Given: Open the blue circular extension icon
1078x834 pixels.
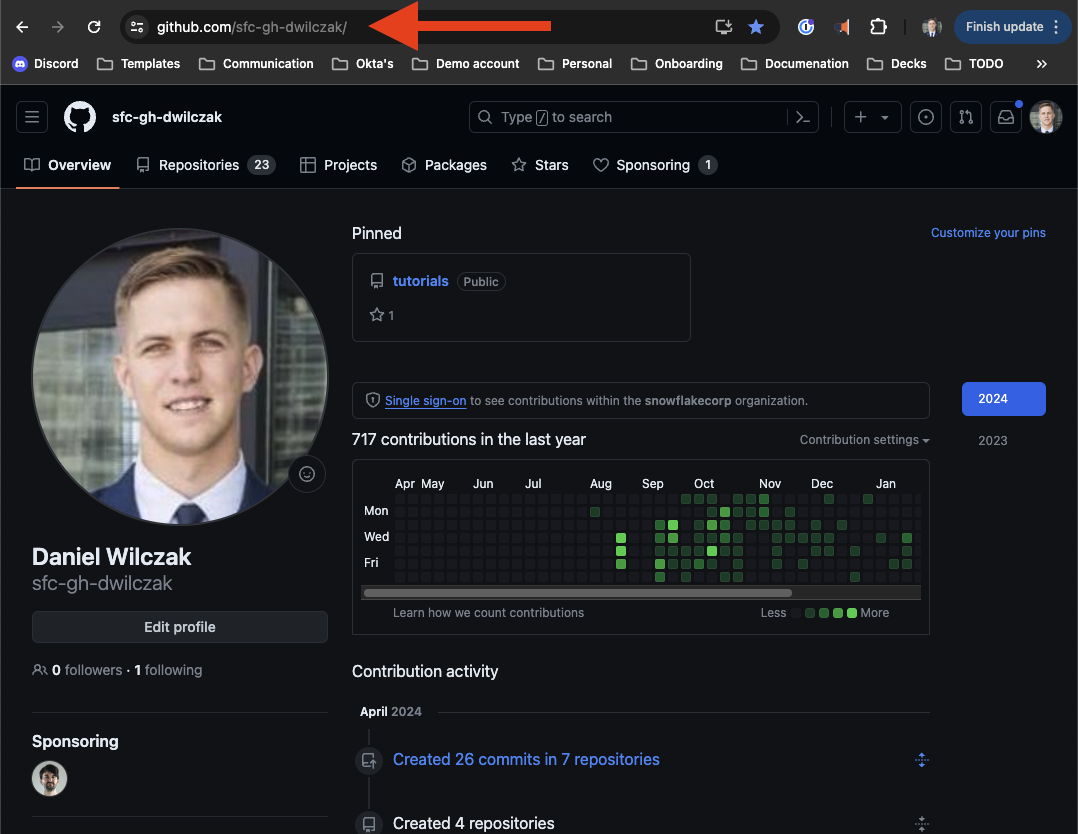Looking at the screenshot, I should pos(806,27).
